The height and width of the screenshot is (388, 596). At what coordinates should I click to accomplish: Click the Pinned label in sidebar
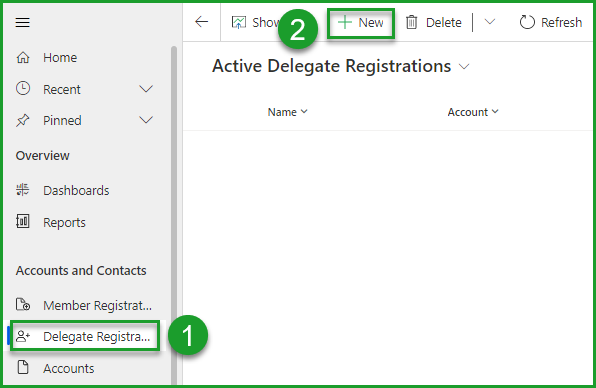point(62,121)
